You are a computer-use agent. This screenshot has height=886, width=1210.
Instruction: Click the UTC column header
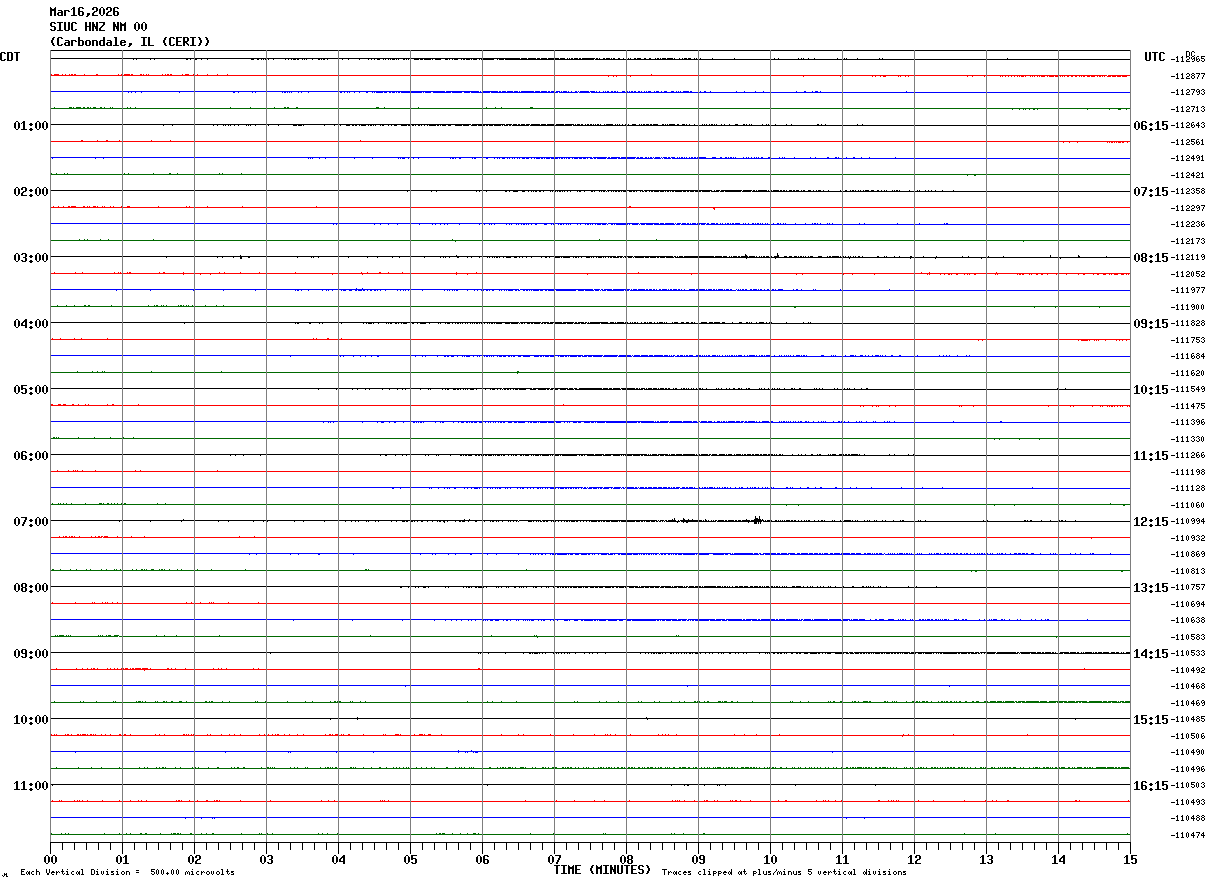(1155, 57)
